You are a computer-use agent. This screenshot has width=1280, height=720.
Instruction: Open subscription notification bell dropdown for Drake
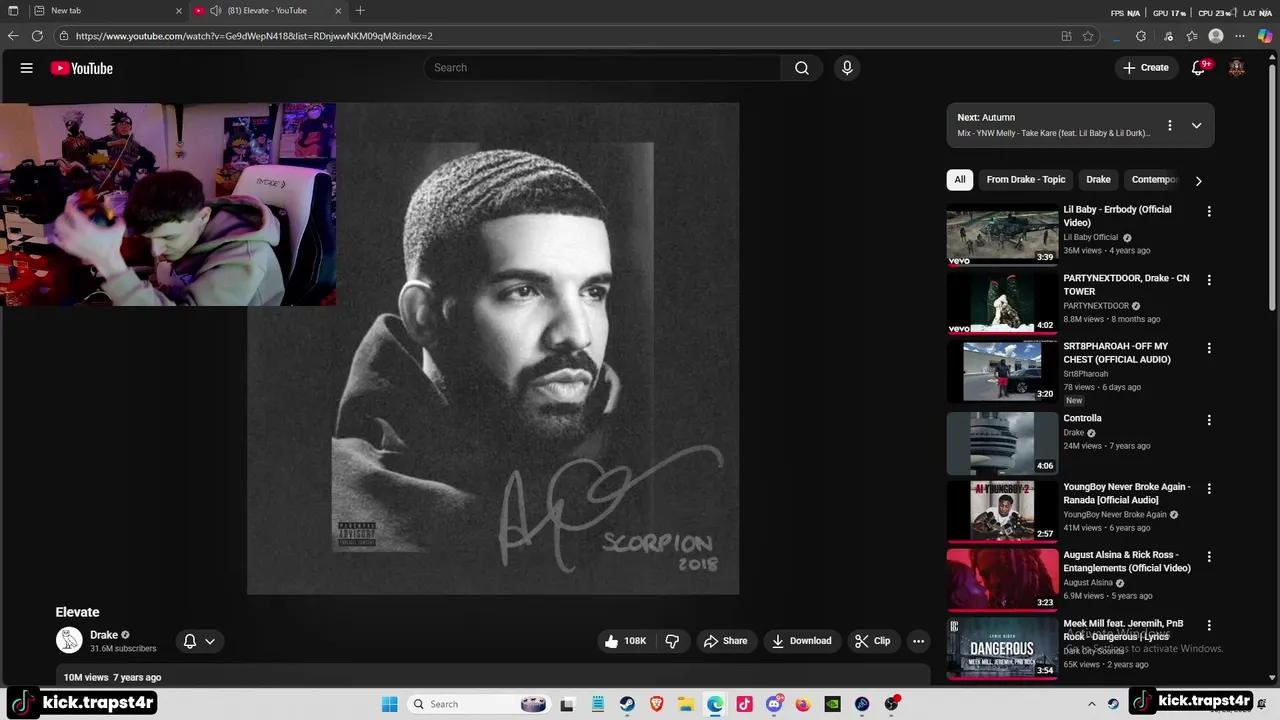click(199, 641)
